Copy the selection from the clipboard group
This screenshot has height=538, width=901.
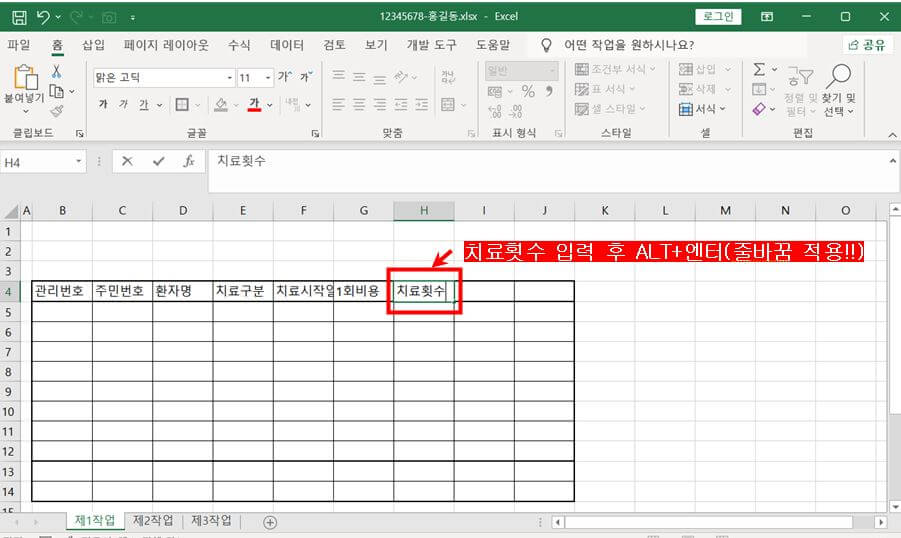coord(56,91)
